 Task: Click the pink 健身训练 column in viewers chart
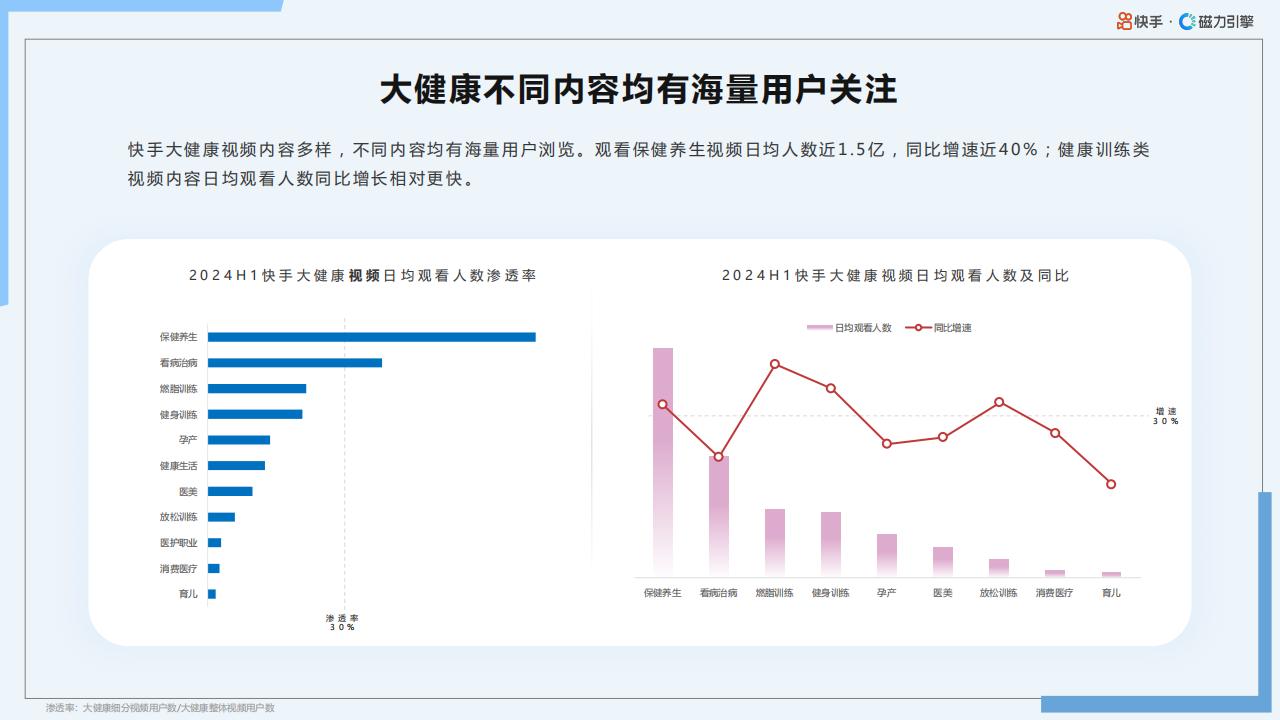(x=831, y=545)
